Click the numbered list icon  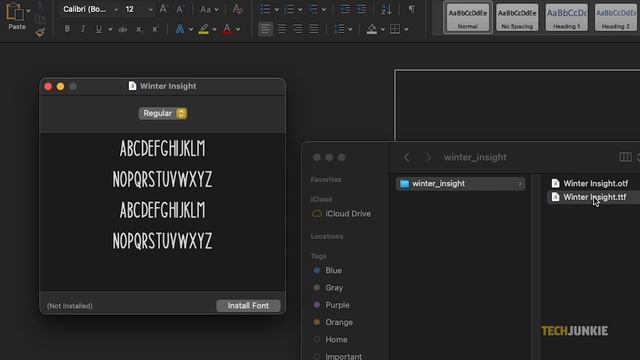[x=289, y=9]
